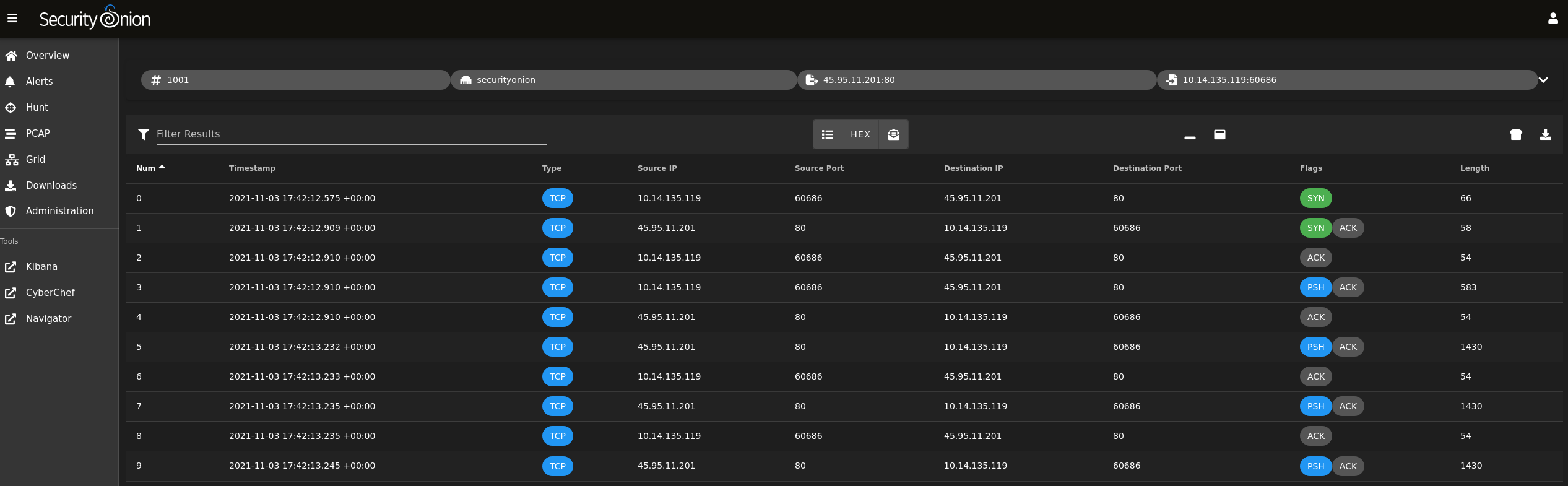Screen dimensions: 1568x486
Task: Toggle packet list view
Action: tap(828, 134)
